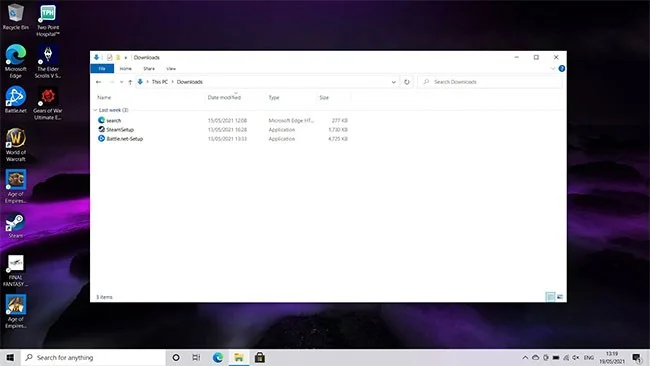Select The Elder Scrolls V desktop icon
This screenshot has height=366, width=650.
[x=48, y=61]
